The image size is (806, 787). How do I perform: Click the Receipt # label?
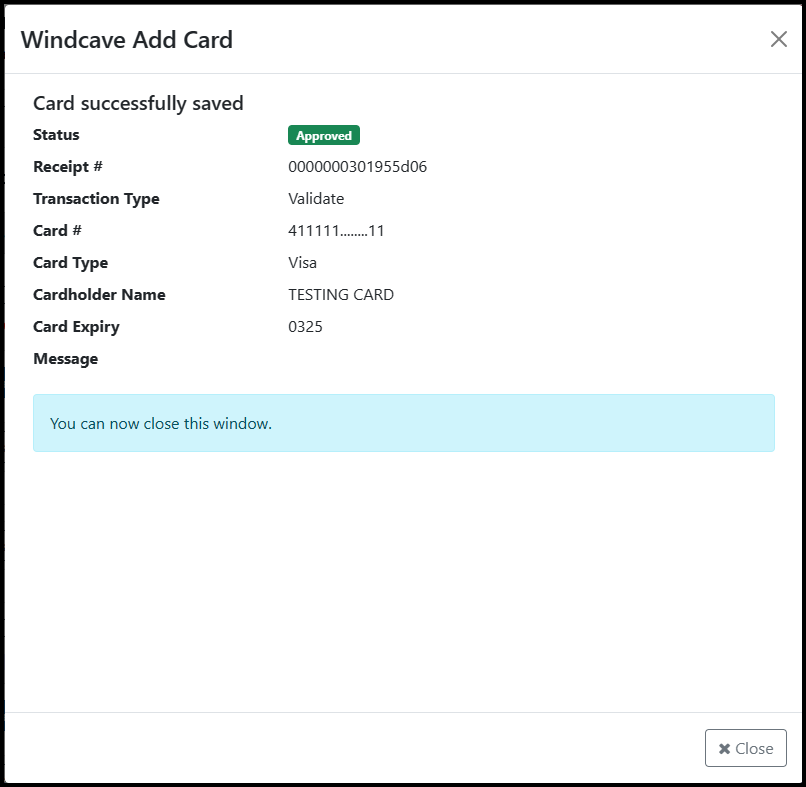click(68, 167)
